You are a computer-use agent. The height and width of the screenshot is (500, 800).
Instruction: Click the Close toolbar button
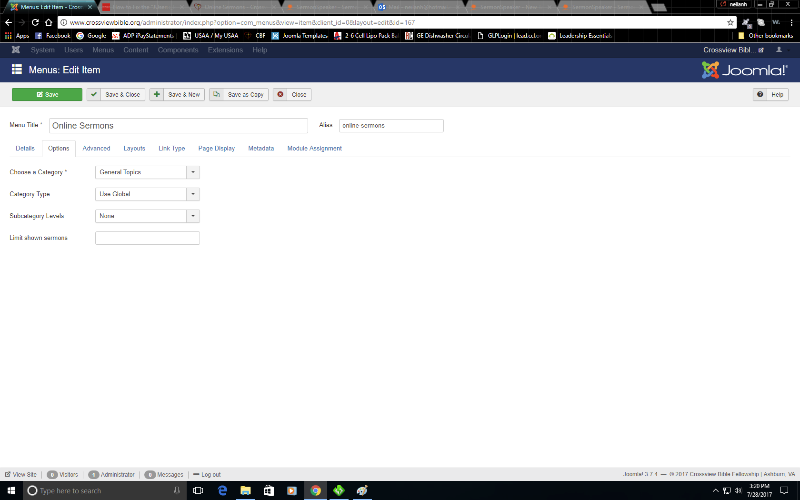[292, 94]
